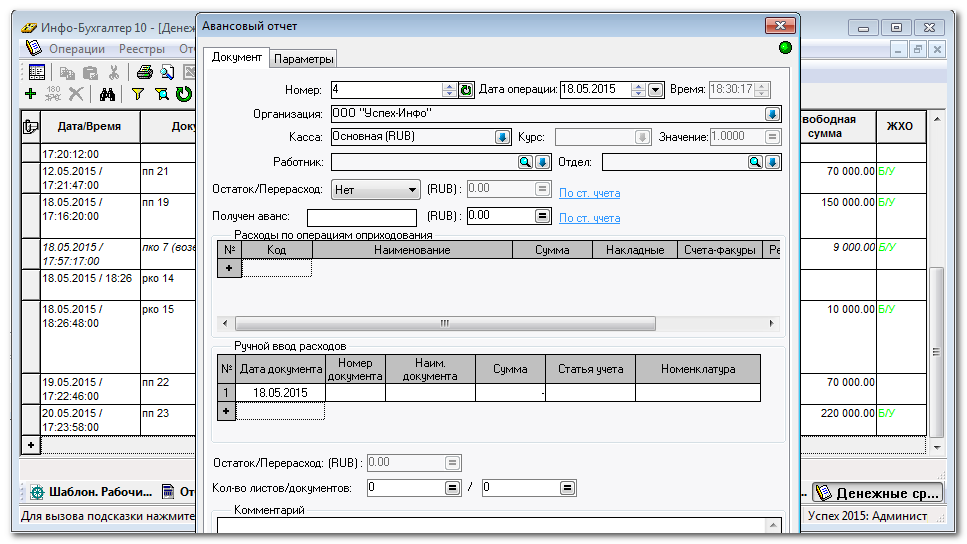Open the Операции menu
The height and width of the screenshot is (544, 967).
[x=77, y=49]
